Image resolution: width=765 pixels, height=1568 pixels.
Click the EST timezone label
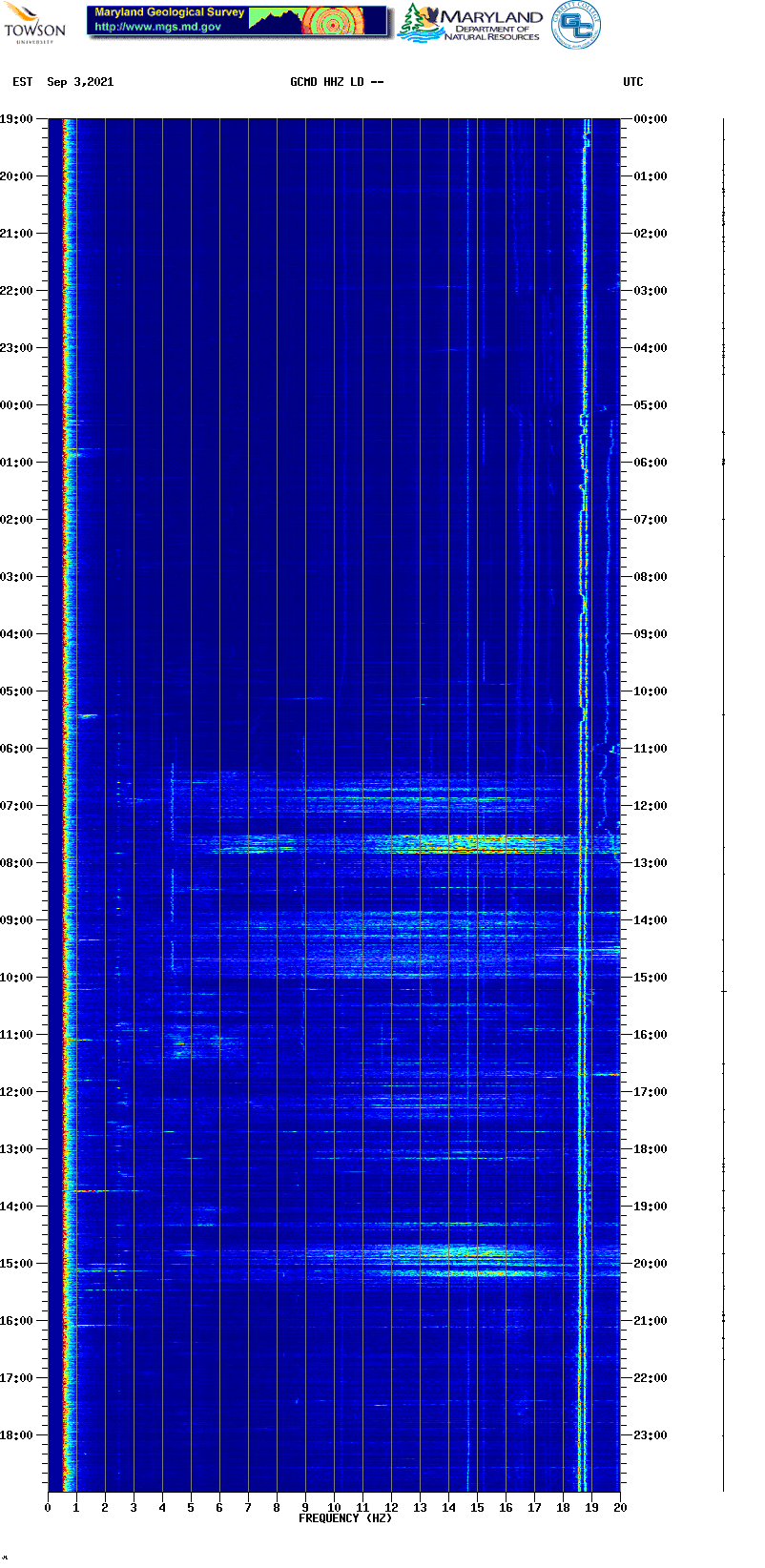tap(23, 82)
